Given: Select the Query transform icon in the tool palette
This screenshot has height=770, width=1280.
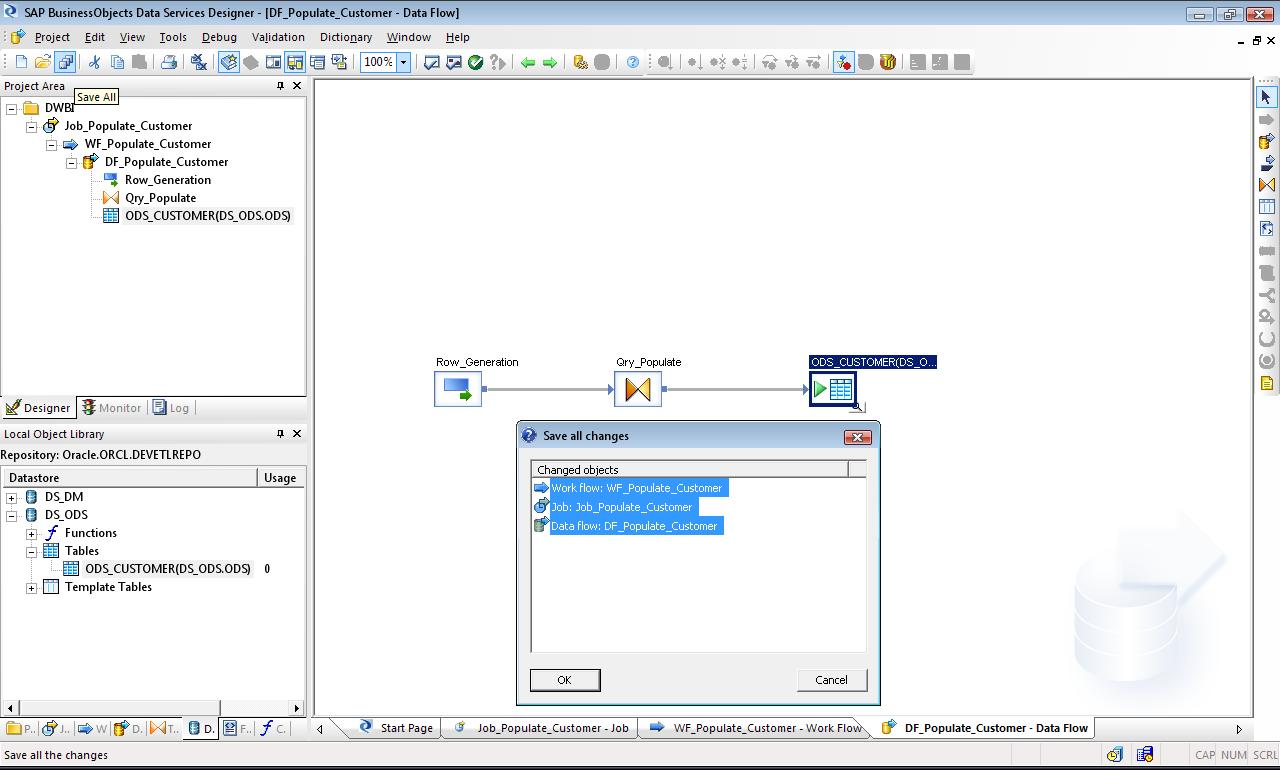Looking at the screenshot, I should (1266, 185).
